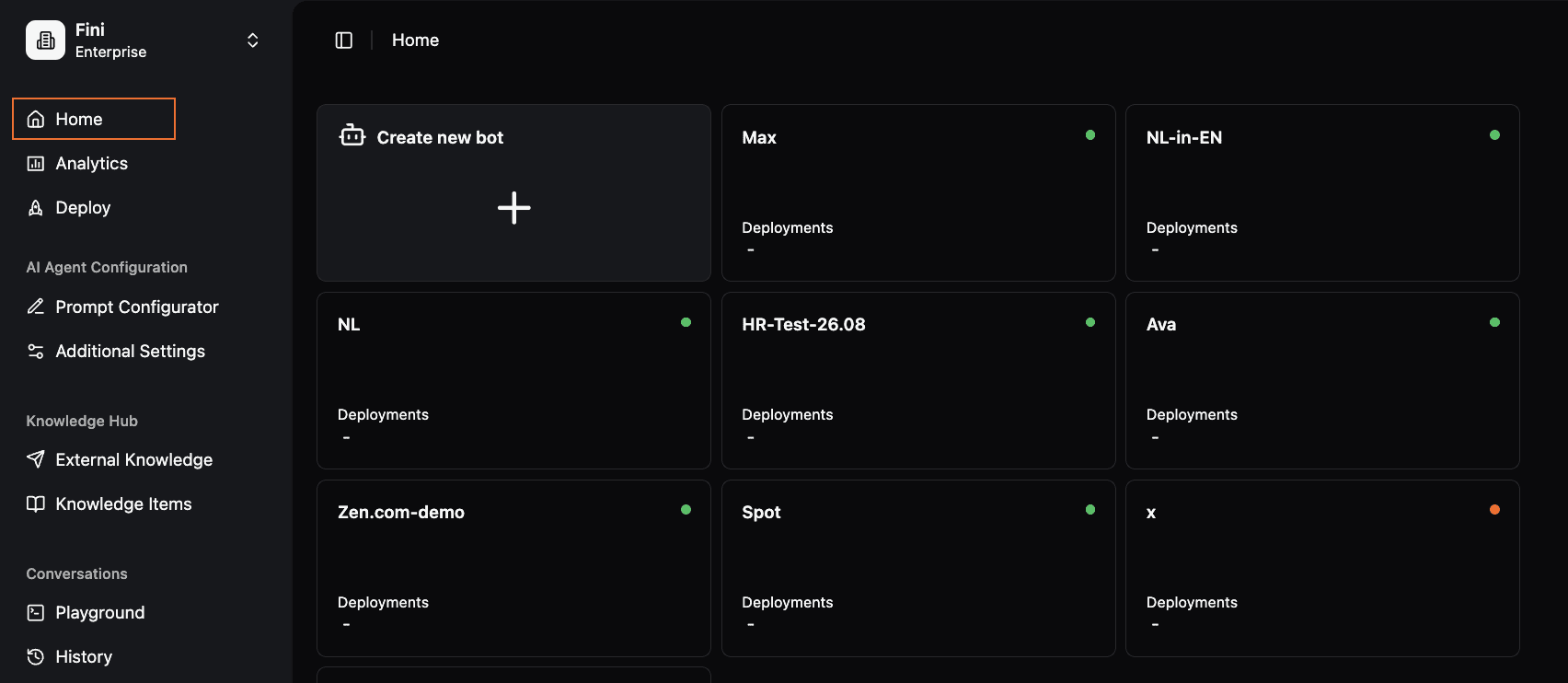Image resolution: width=1568 pixels, height=683 pixels.
Task: Open Analytics via its chart icon
Action: (36, 164)
